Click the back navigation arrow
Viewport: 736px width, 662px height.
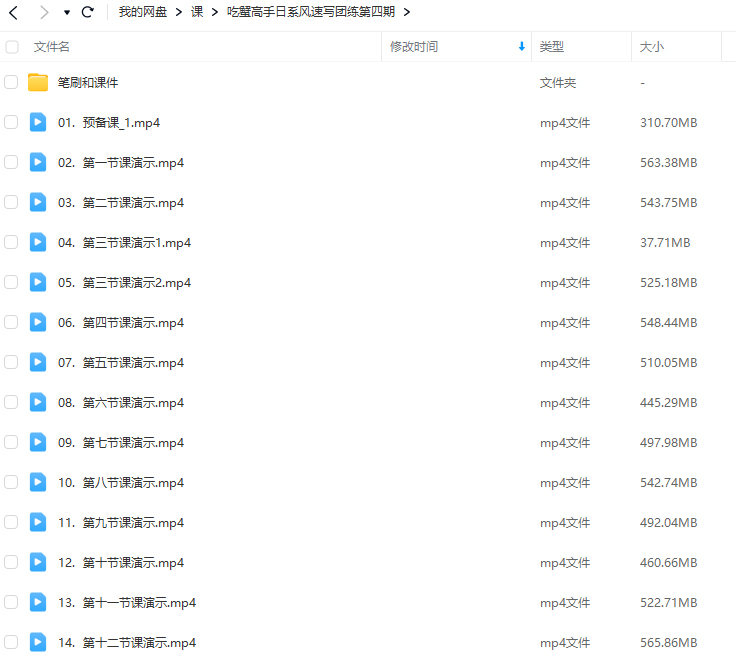point(14,12)
